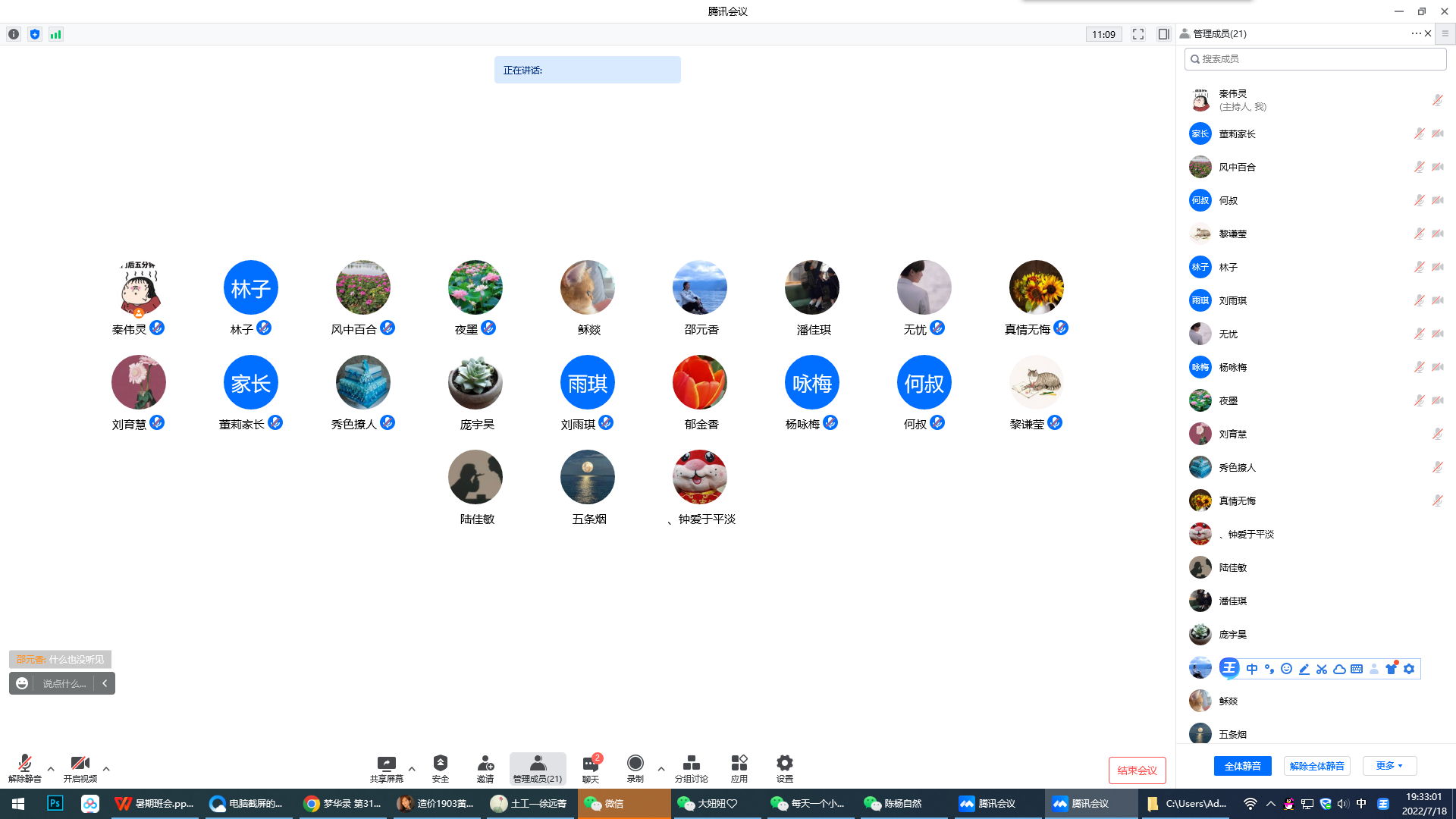This screenshot has height=819, width=1456.
Task: Click the Invite (邀请) icon
Action: [485, 767]
